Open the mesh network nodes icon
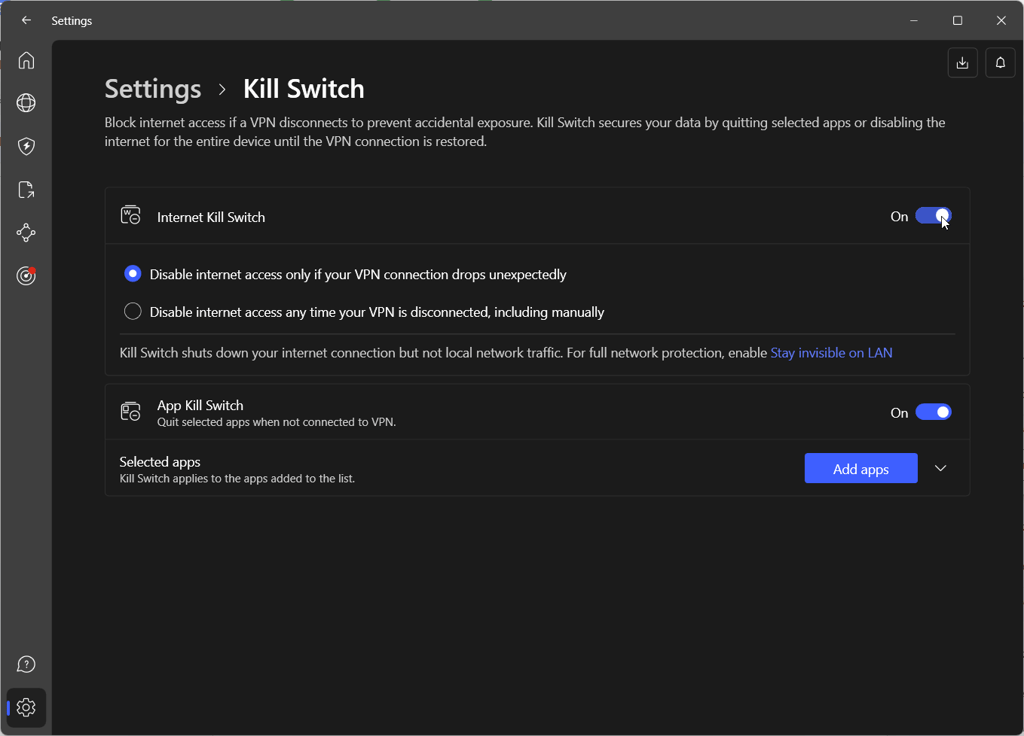This screenshot has width=1024, height=736. click(26, 232)
